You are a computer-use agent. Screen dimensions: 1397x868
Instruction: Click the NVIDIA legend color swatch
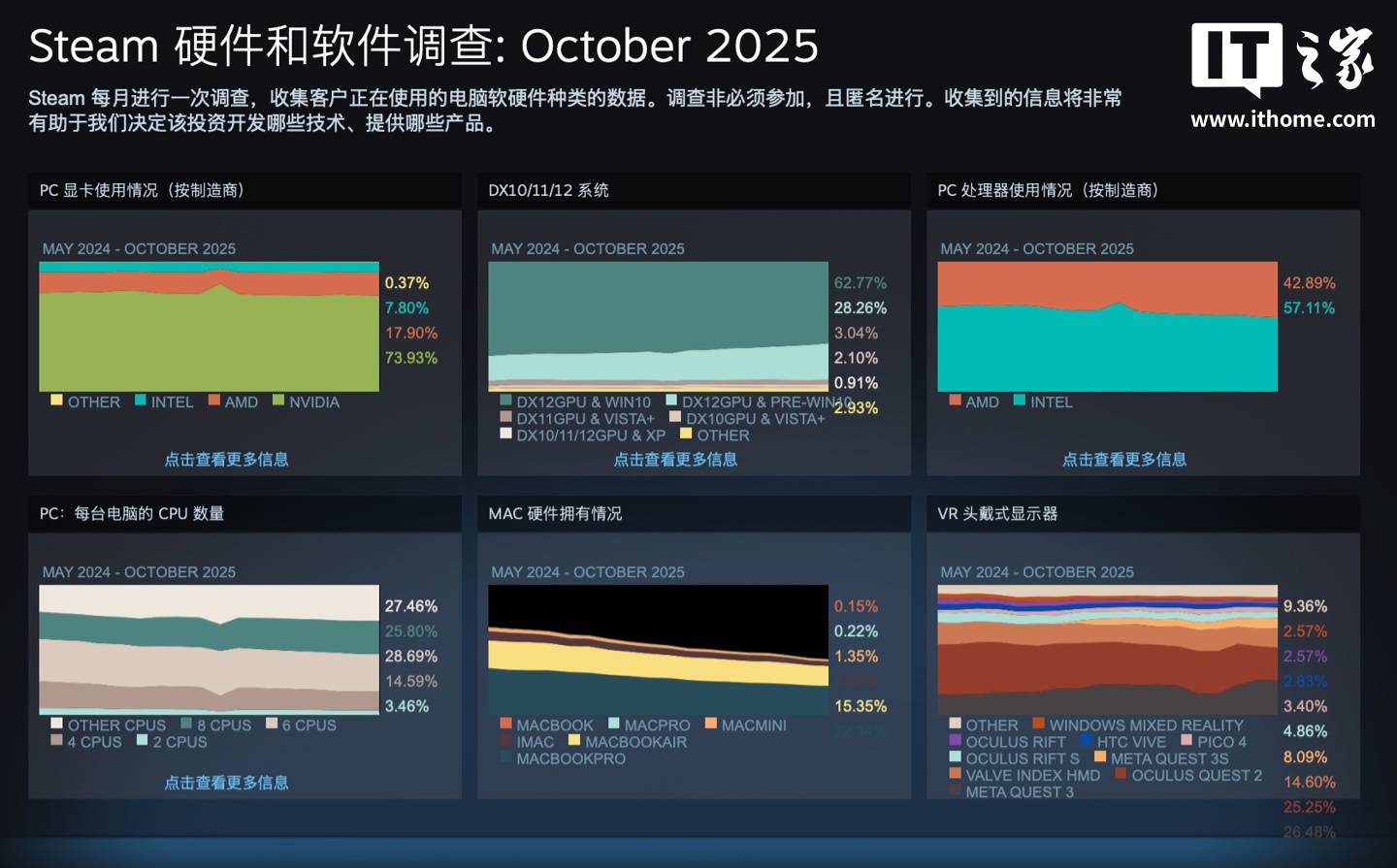coord(278,401)
